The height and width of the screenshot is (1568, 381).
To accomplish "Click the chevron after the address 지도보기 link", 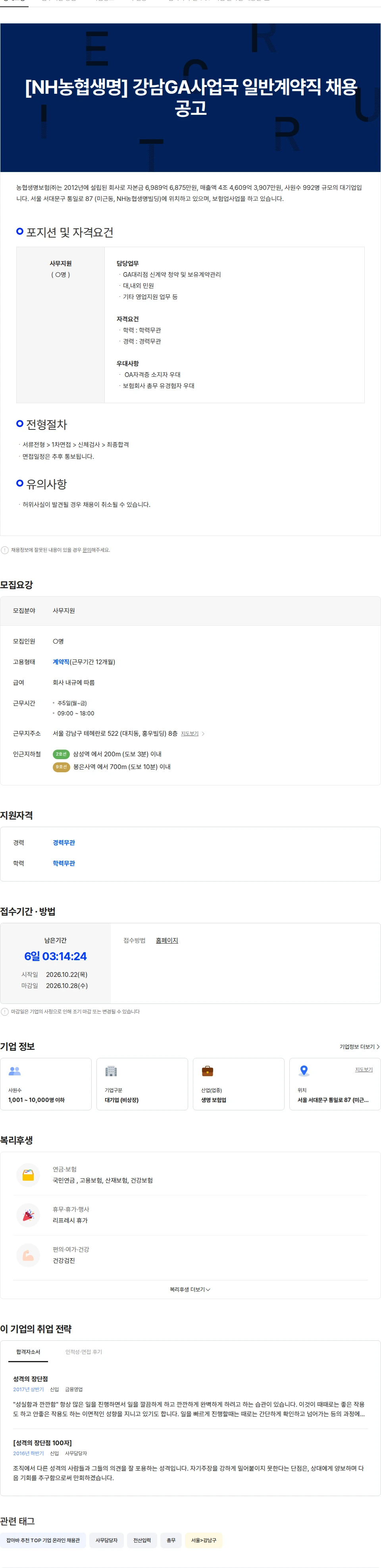I will pyautogui.click(x=203, y=733).
